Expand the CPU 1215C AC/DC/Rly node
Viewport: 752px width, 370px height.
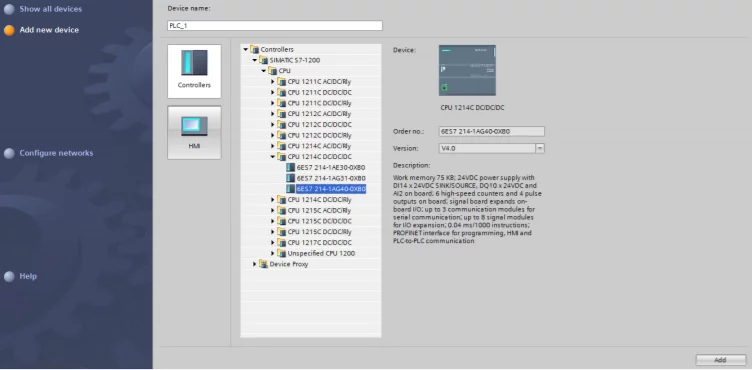point(273,210)
